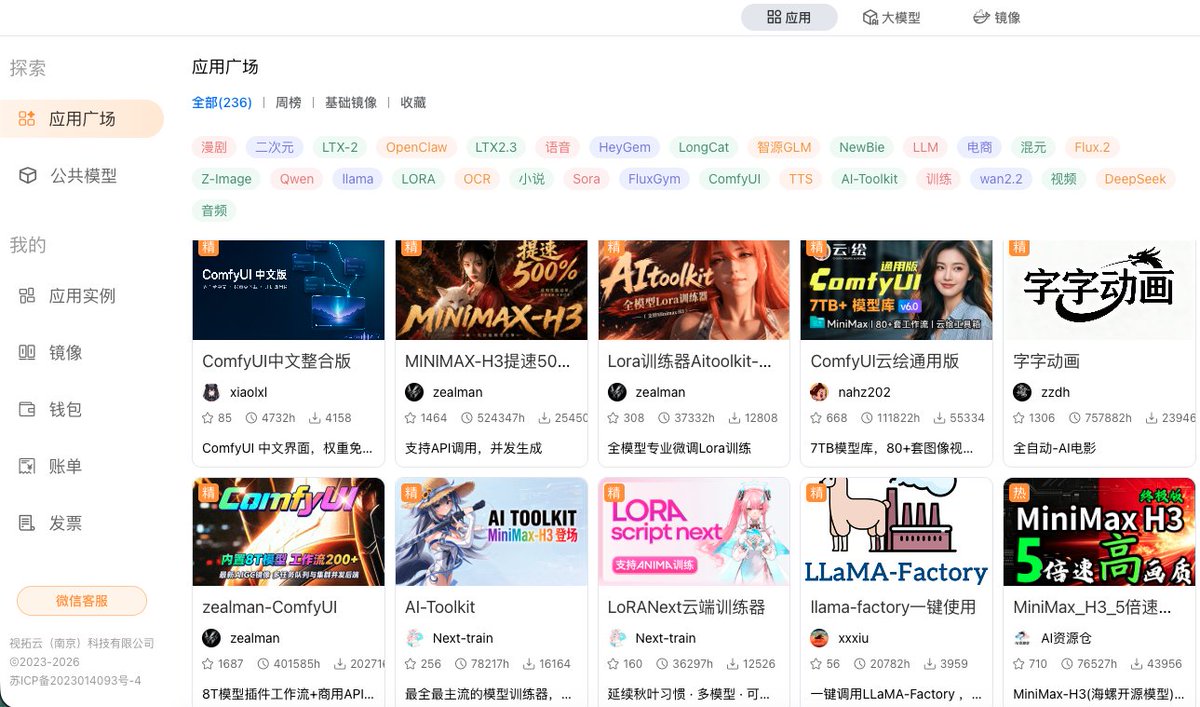Viewport: 1200px width, 707px height.
Task: Open the MiniMax H3 5倍速 thumbnail
Action: [1099, 532]
